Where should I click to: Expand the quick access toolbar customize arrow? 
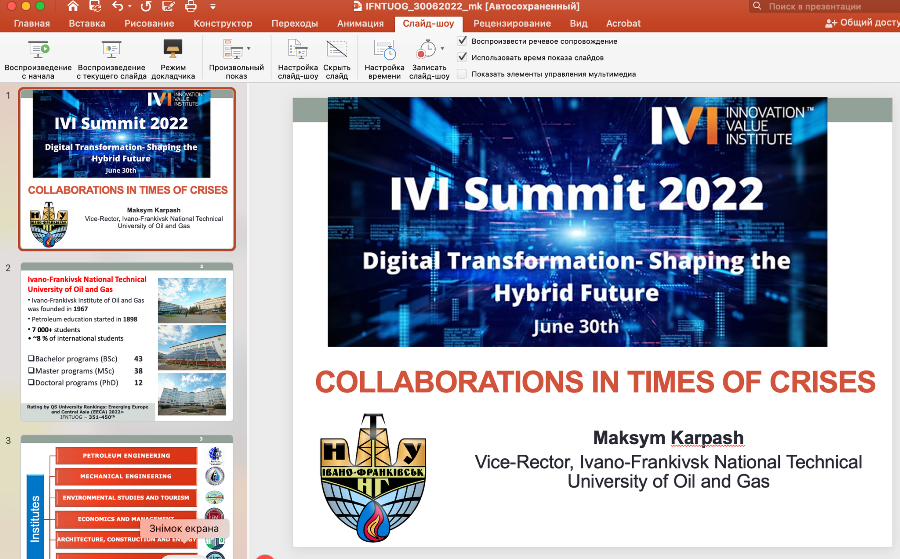click(212, 6)
